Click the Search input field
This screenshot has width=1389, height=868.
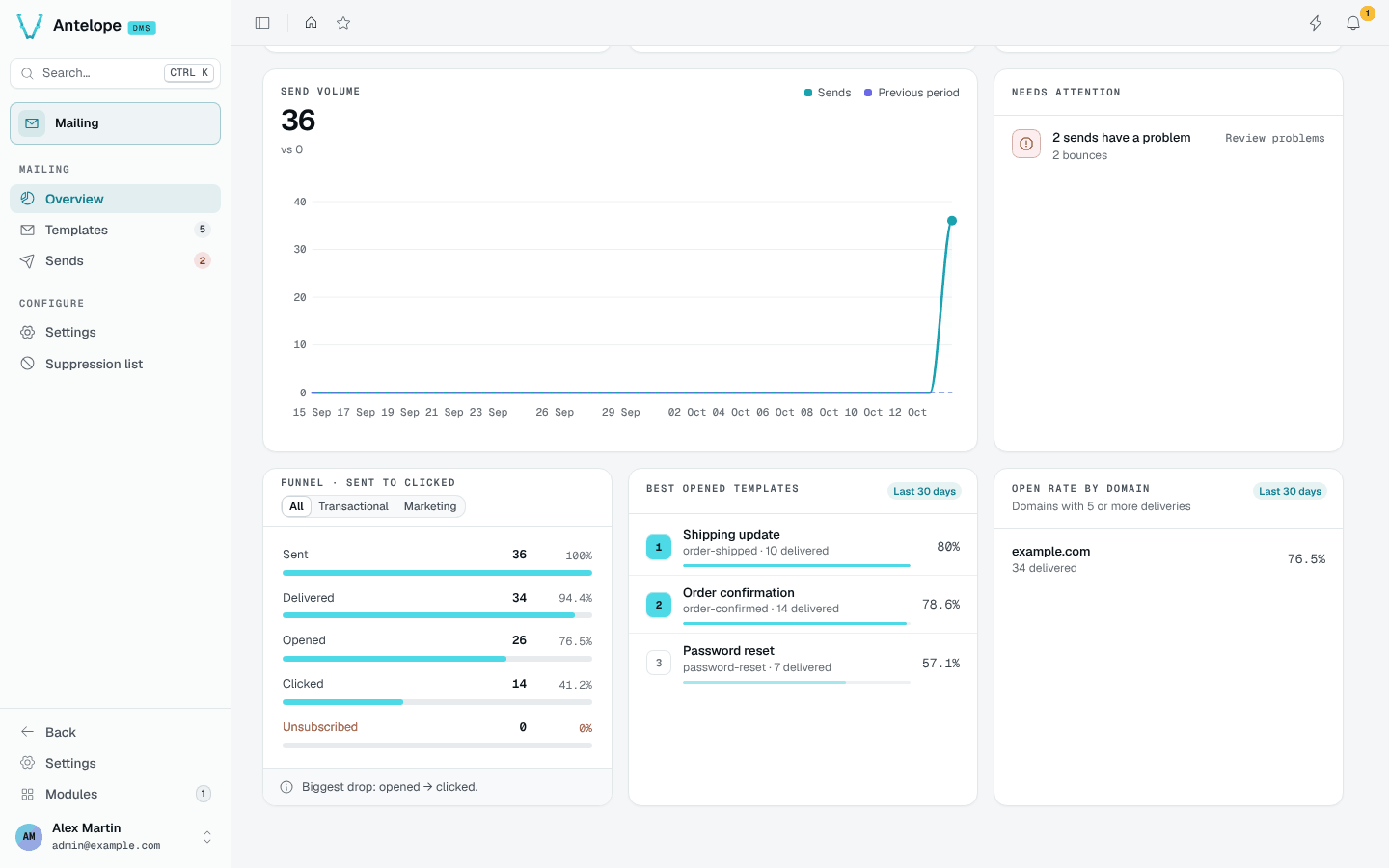pyautogui.click(x=115, y=73)
